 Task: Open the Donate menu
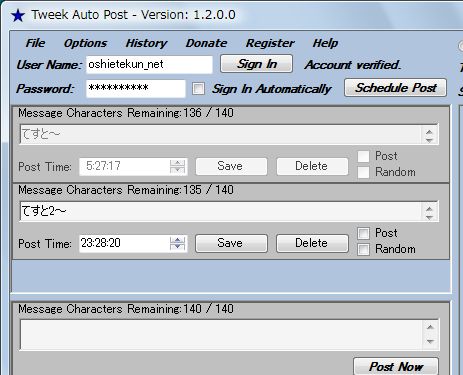[x=206, y=43]
